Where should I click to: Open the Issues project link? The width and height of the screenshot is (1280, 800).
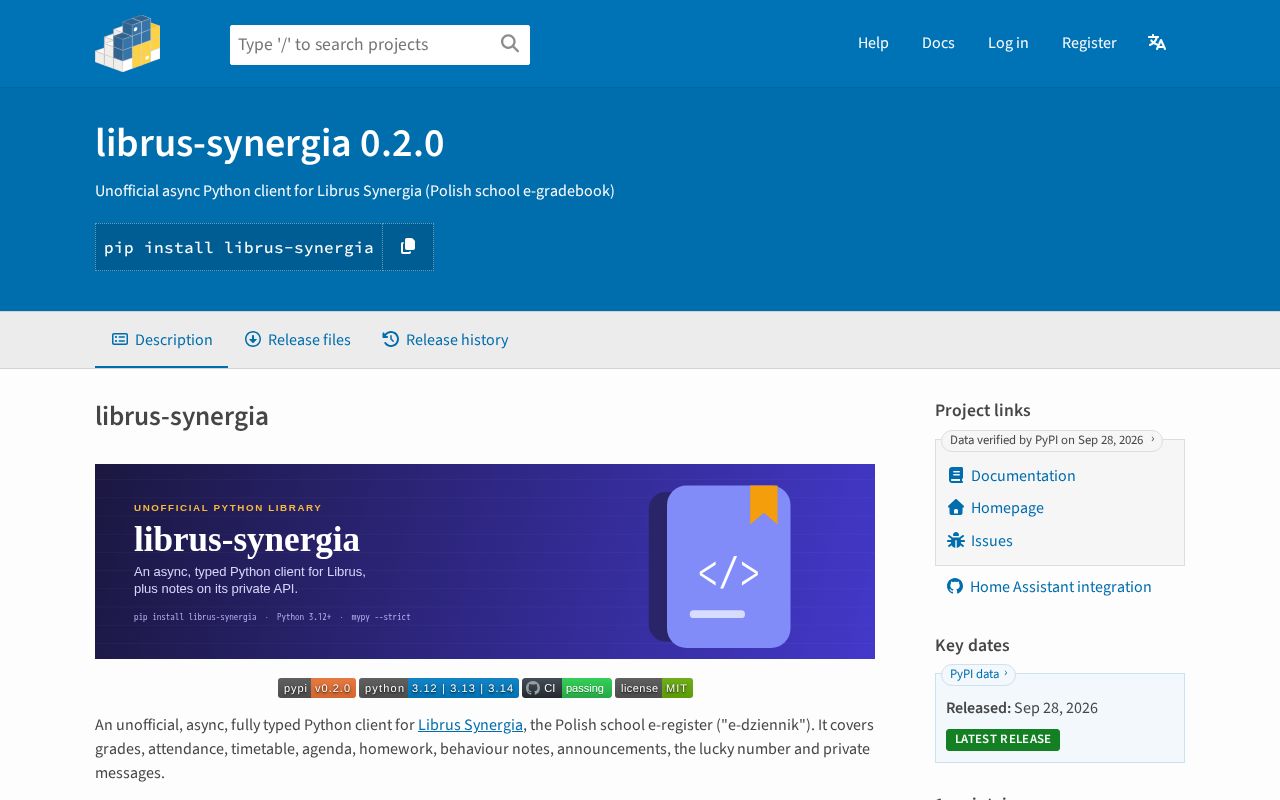pyautogui.click(x=980, y=541)
